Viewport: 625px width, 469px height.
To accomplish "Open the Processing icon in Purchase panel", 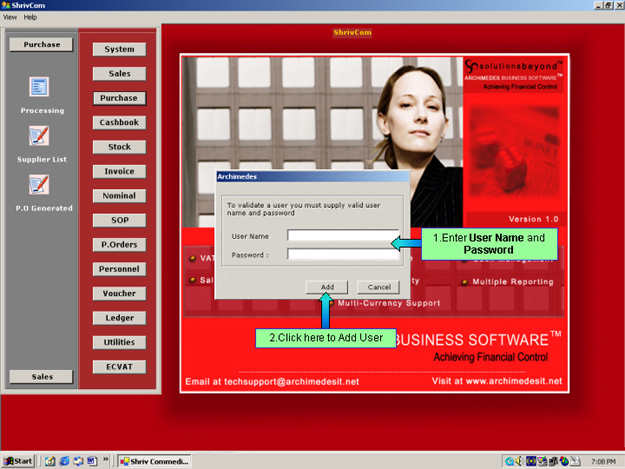I will [39, 86].
